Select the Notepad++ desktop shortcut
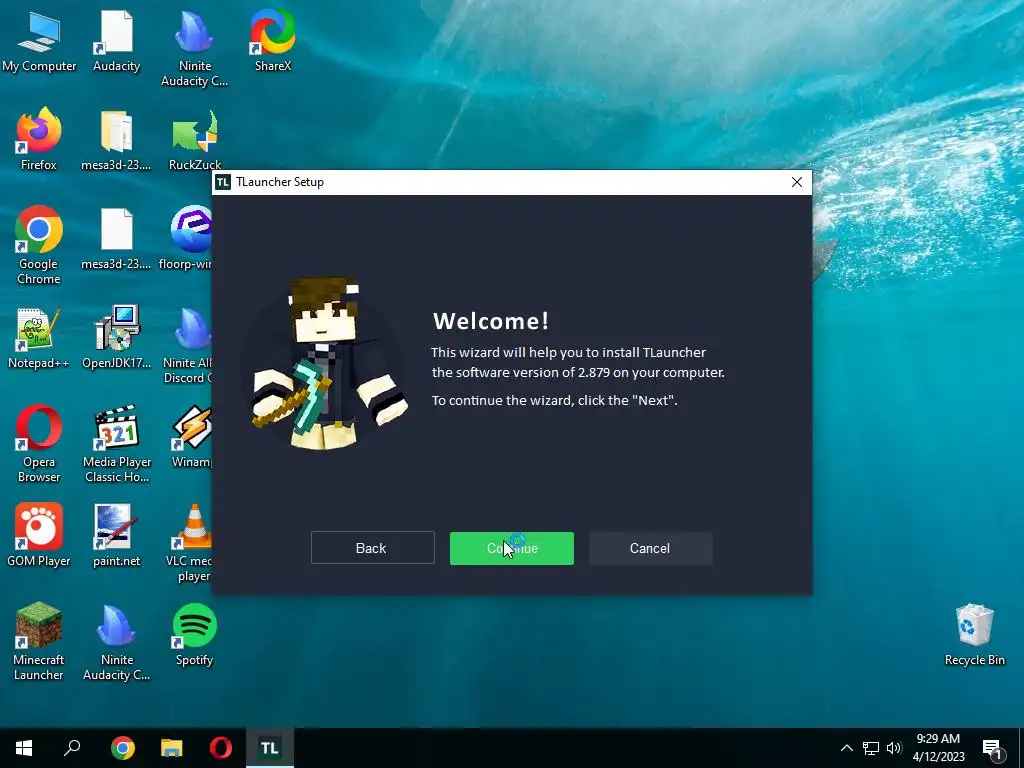1024x768 pixels. (x=39, y=338)
